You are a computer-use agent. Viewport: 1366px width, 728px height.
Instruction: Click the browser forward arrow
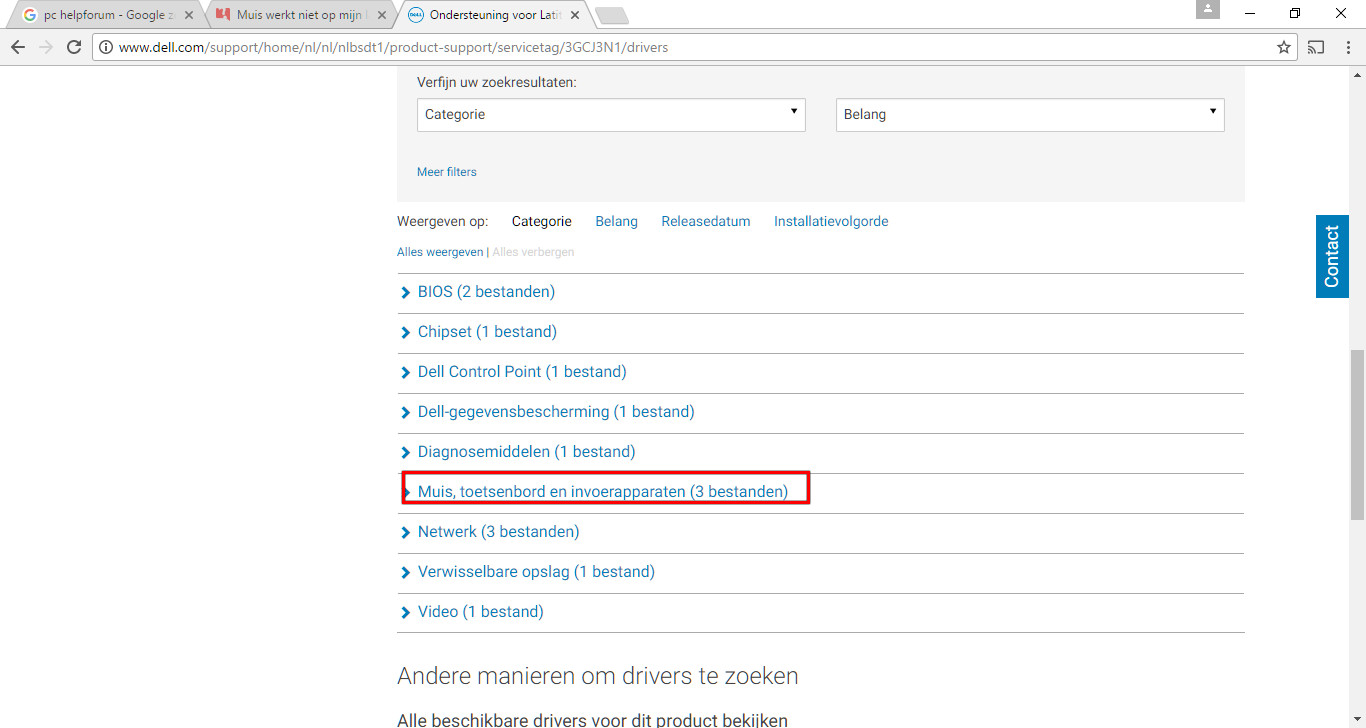tap(46, 47)
